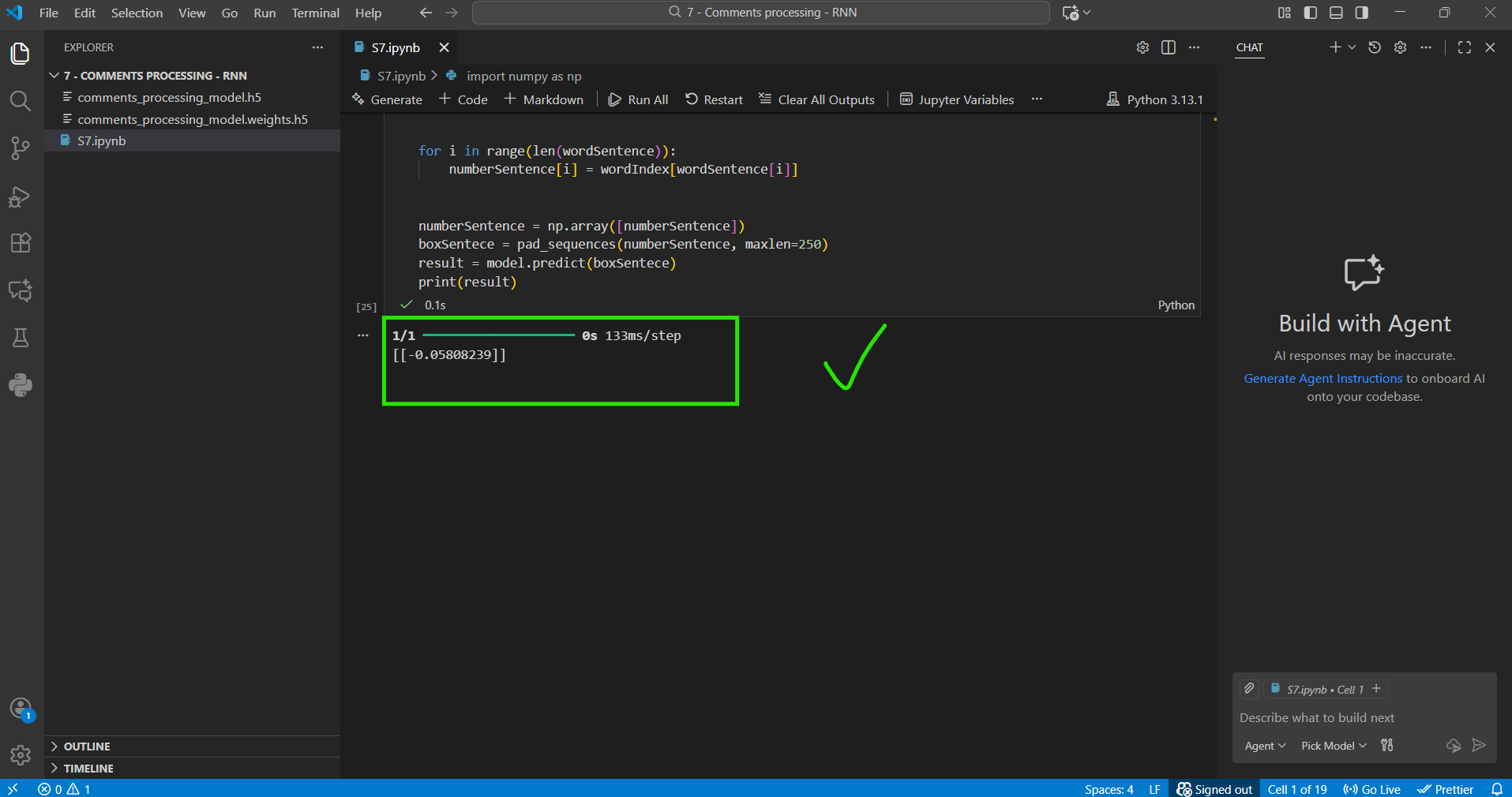Click the attach context paperclip icon

click(1249, 689)
